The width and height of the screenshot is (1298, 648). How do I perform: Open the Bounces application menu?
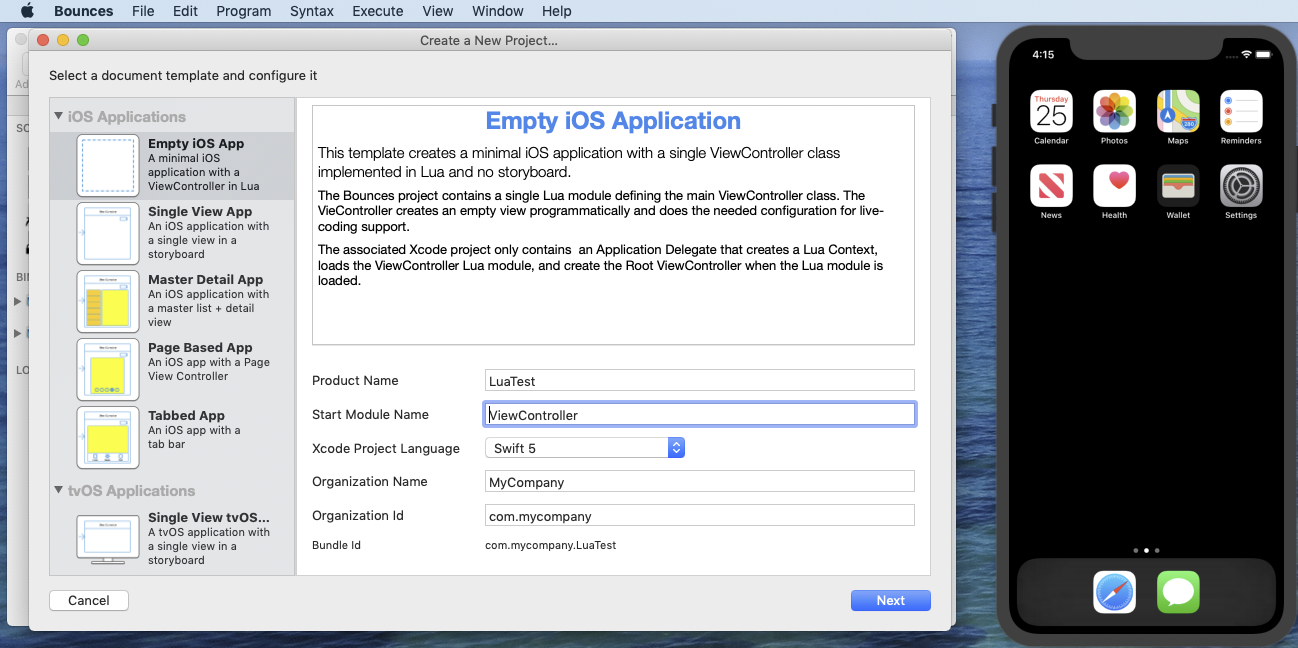[83, 11]
